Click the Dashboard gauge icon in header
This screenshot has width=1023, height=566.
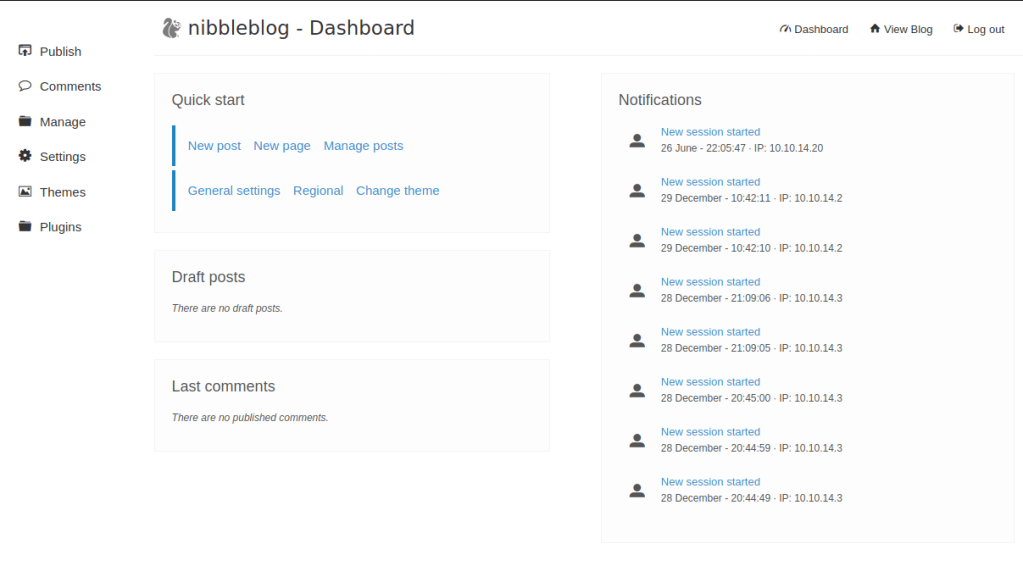[x=785, y=29]
